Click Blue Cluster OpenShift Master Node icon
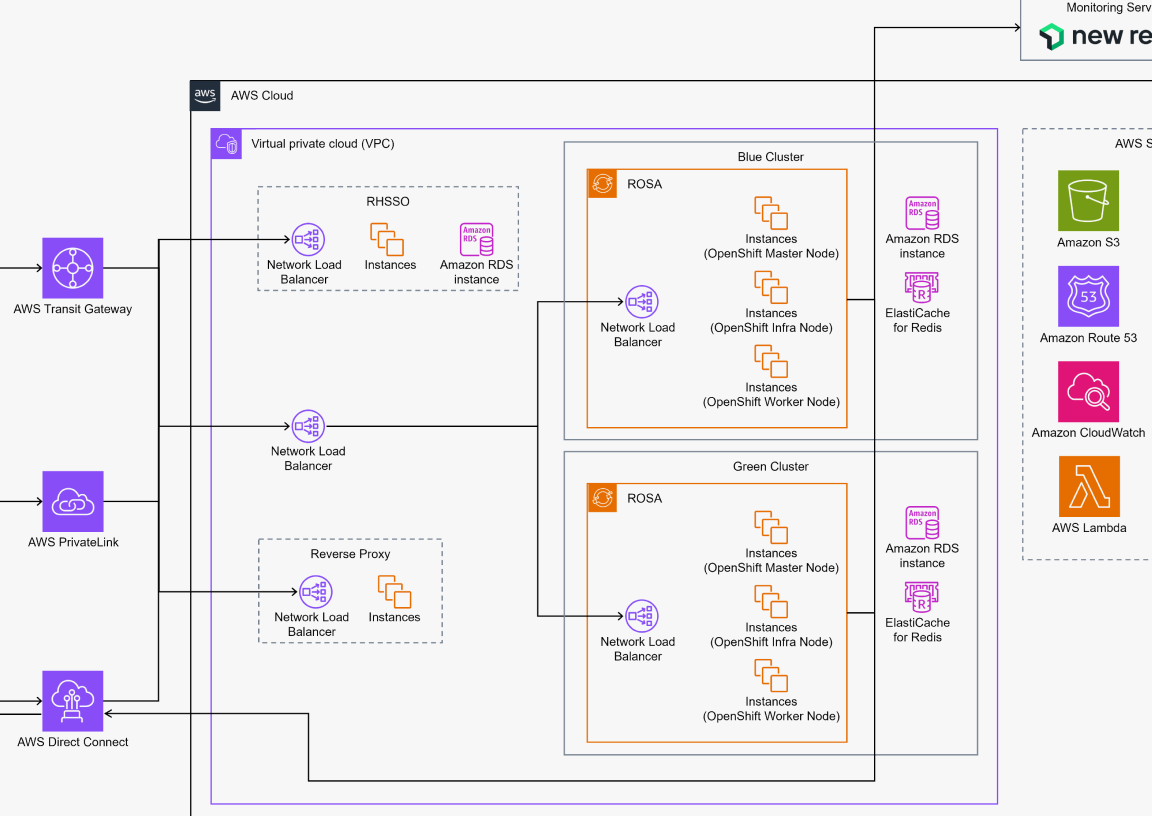The height and width of the screenshot is (816, 1152). click(771, 213)
